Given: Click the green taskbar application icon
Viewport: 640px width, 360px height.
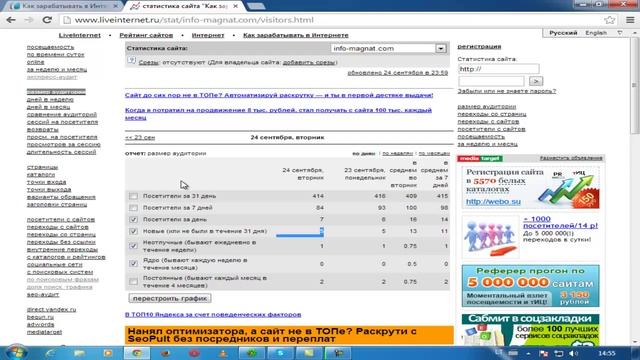Looking at the screenshot, I should pos(252,353).
